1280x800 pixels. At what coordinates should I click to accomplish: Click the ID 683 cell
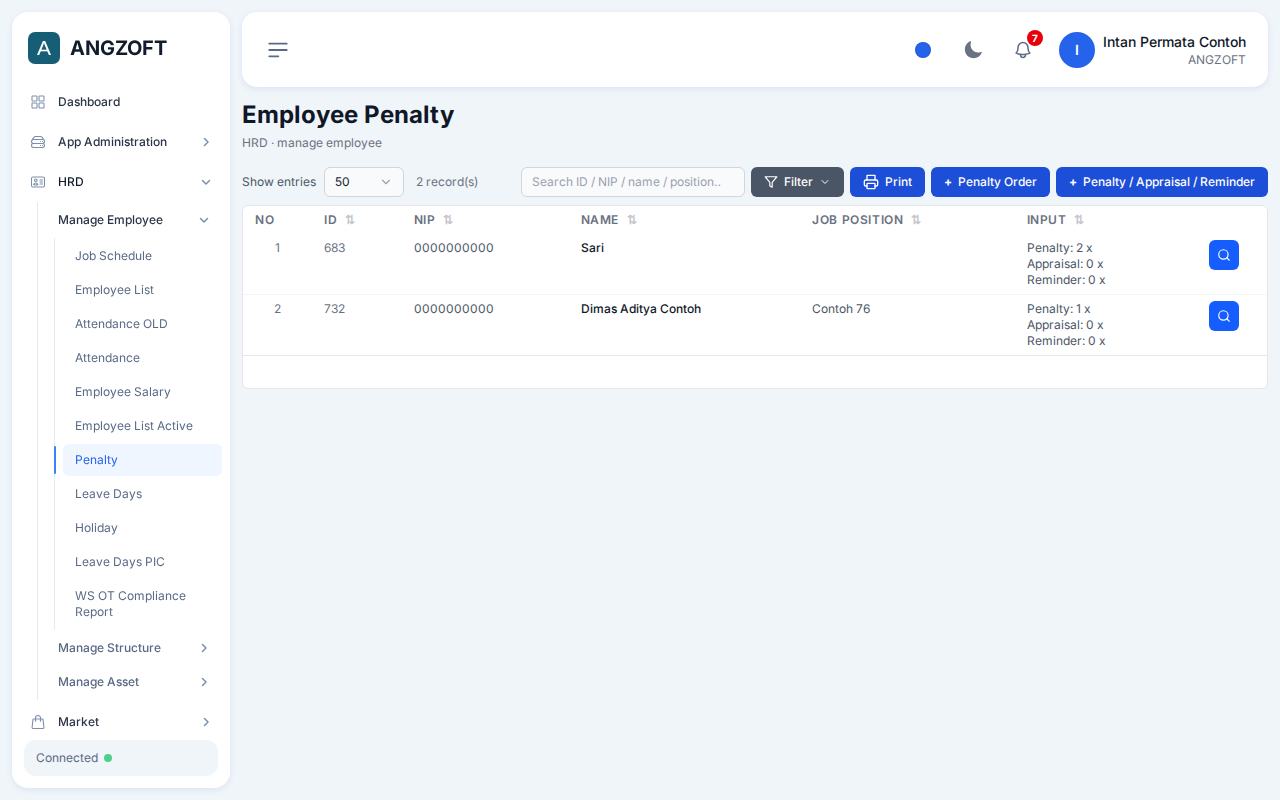pos(334,248)
